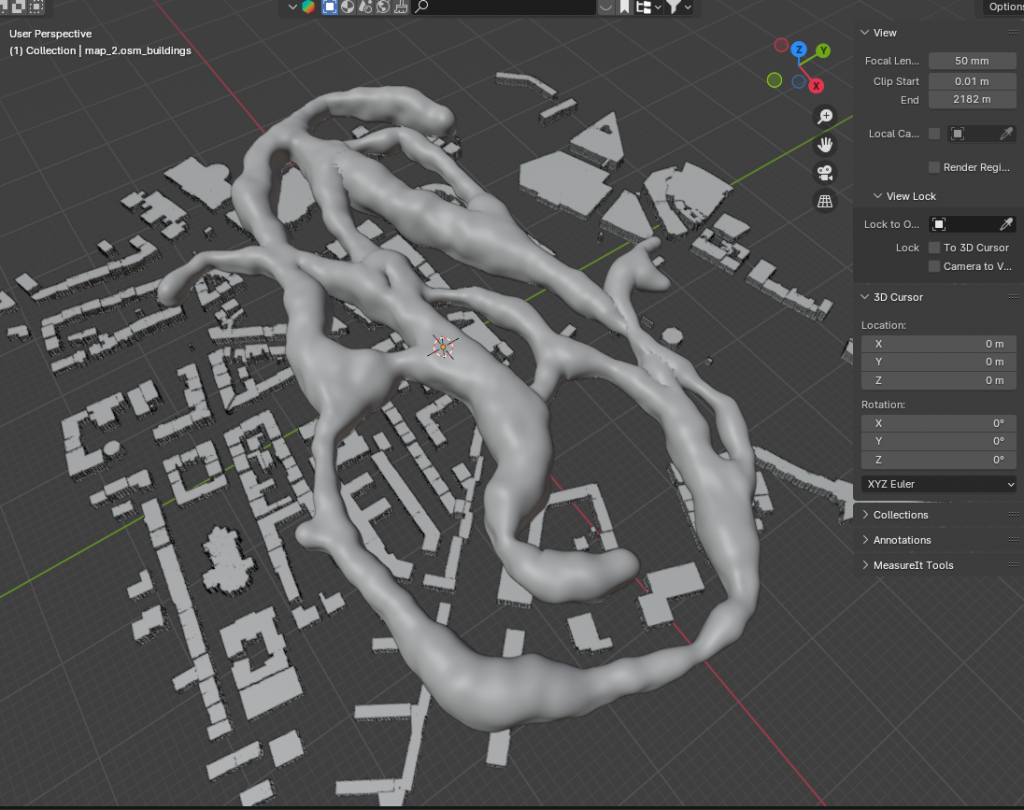Click the blue Z axis on gizmo
The image size is (1024, 810).
click(799, 49)
